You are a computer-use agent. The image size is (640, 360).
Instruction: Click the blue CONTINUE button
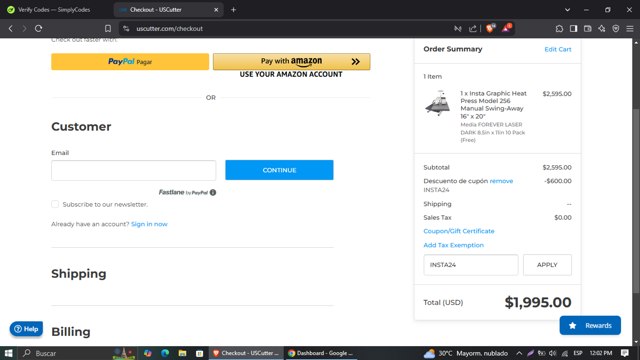point(279,170)
